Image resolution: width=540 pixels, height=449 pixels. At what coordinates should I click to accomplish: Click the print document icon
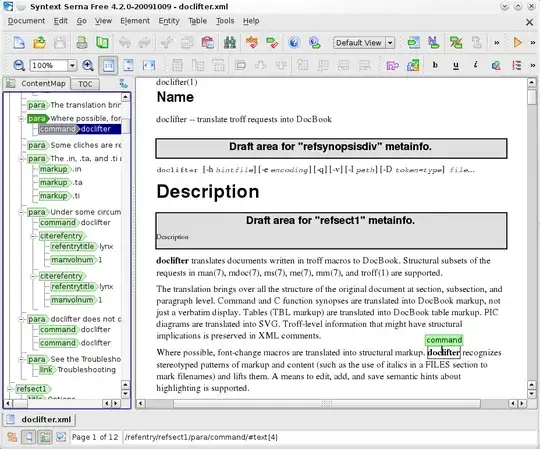tap(82, 43)
